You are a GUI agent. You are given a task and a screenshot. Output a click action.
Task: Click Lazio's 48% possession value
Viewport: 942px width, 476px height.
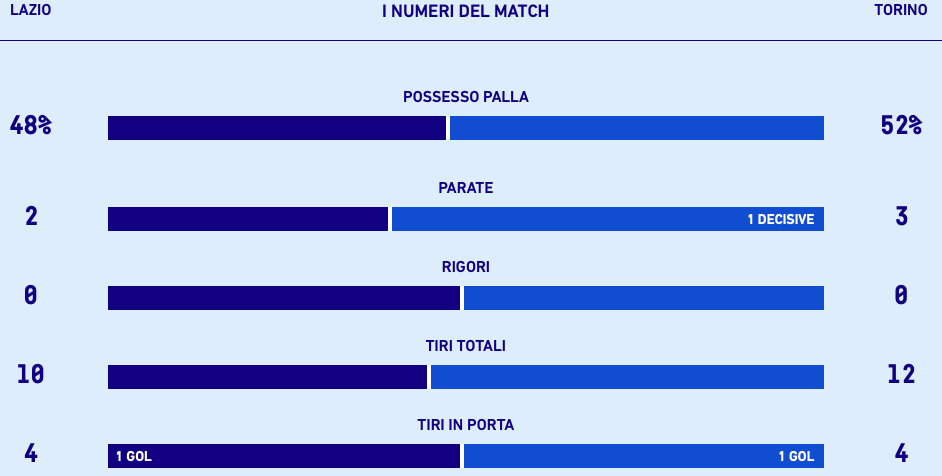coord(30,126)
